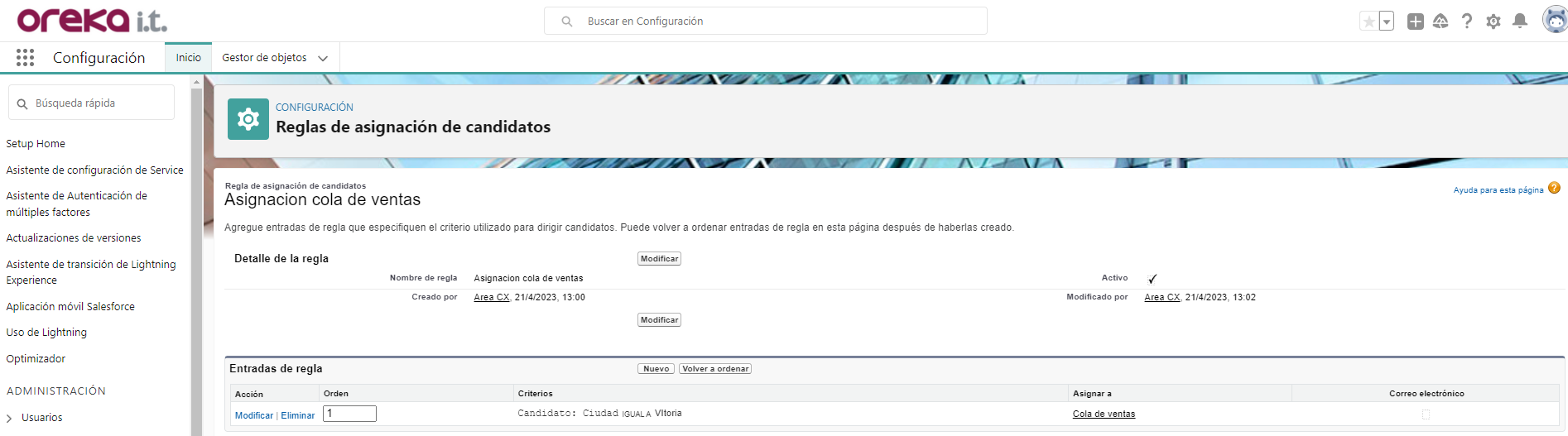Open Setup Home in sidebar
Viewport: 1568px width, 436px height.
36,143
